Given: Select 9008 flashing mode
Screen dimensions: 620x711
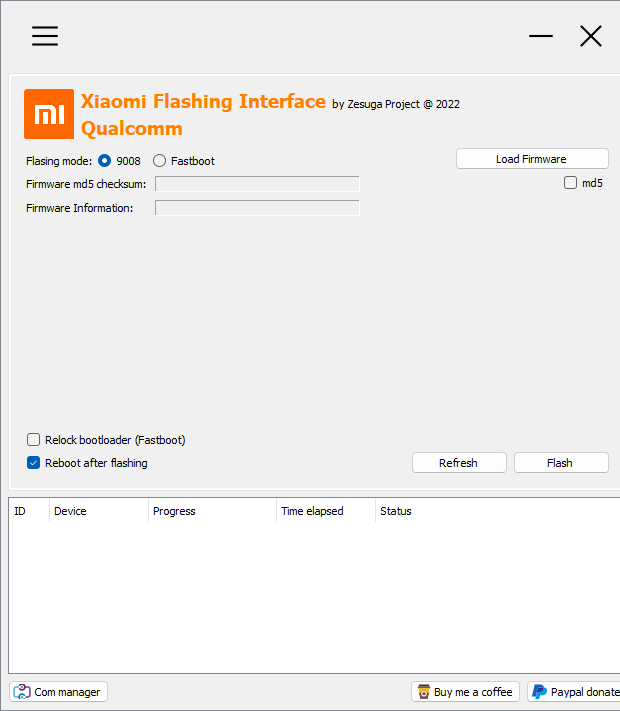Looking at the screenshot, I should pos(104,161).
